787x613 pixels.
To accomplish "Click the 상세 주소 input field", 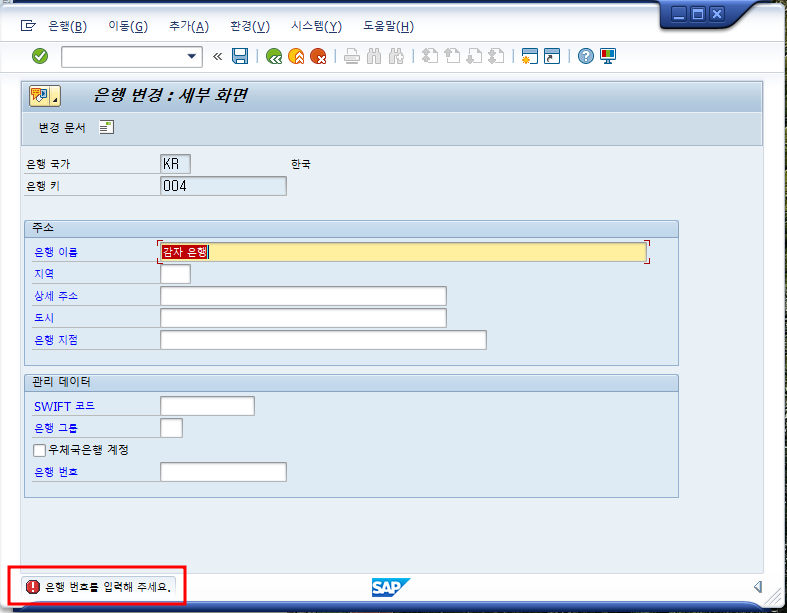I will 303,296.
